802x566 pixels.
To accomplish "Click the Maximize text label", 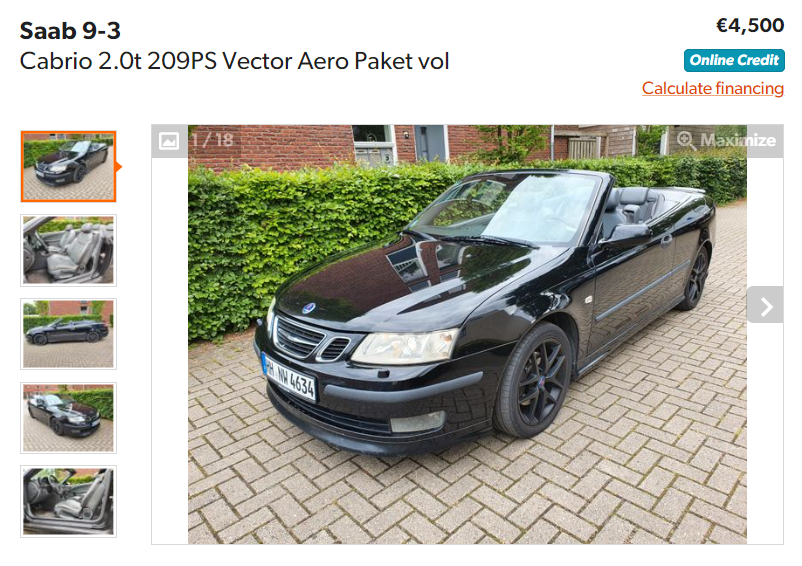I will click(738, 140).
